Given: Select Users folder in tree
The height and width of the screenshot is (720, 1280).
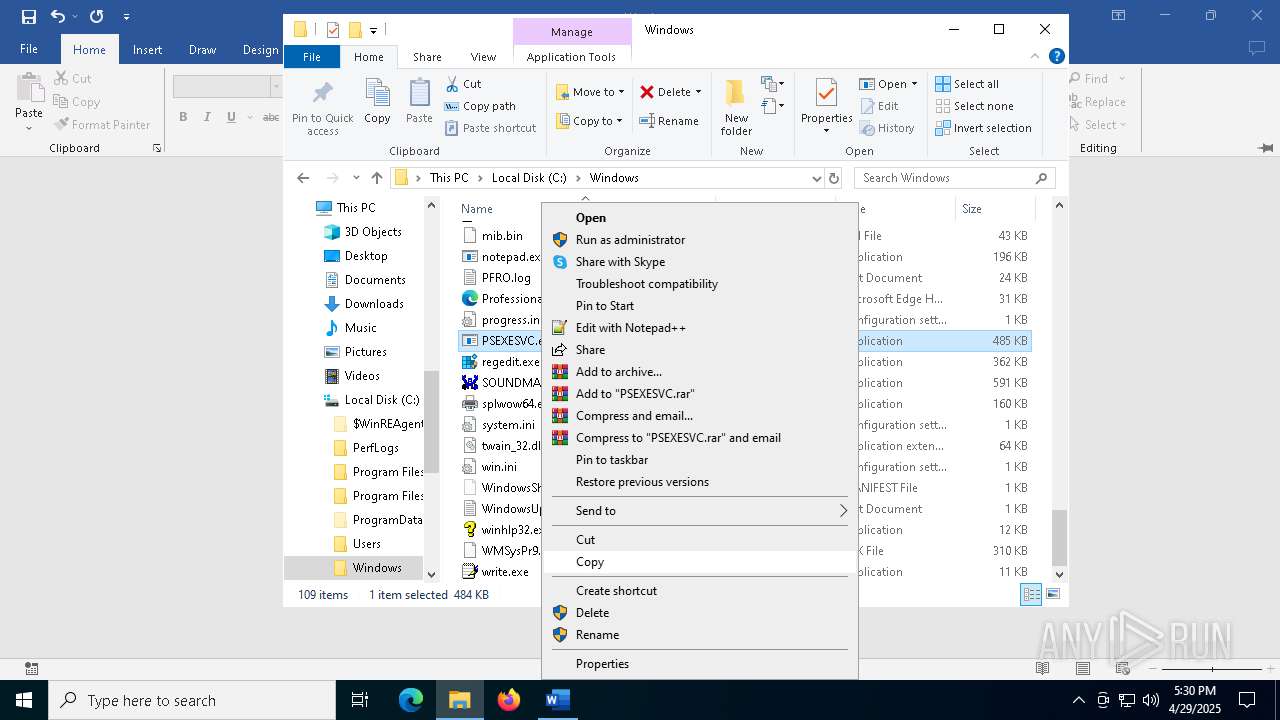Looking at the screenshot, I should [x=366, y=544].
